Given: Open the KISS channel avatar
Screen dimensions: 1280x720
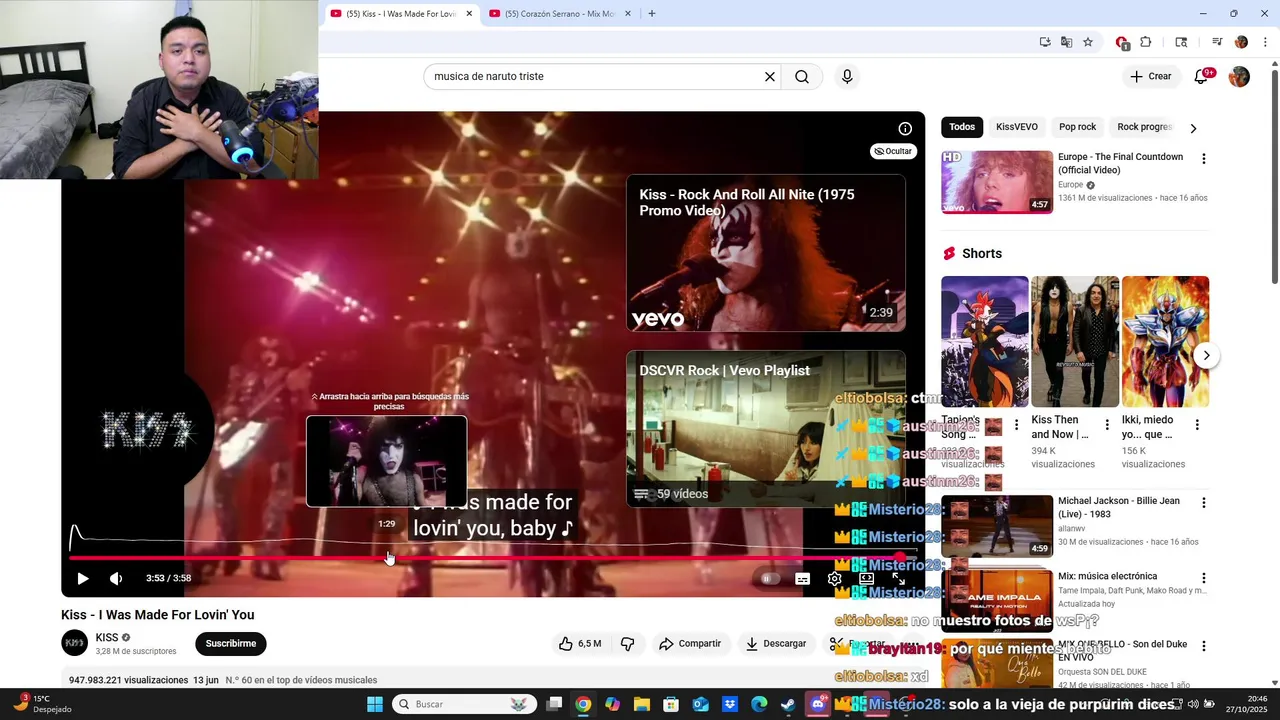Looking at the screenshot, I should pyautogui.click(x=75, y=643).
